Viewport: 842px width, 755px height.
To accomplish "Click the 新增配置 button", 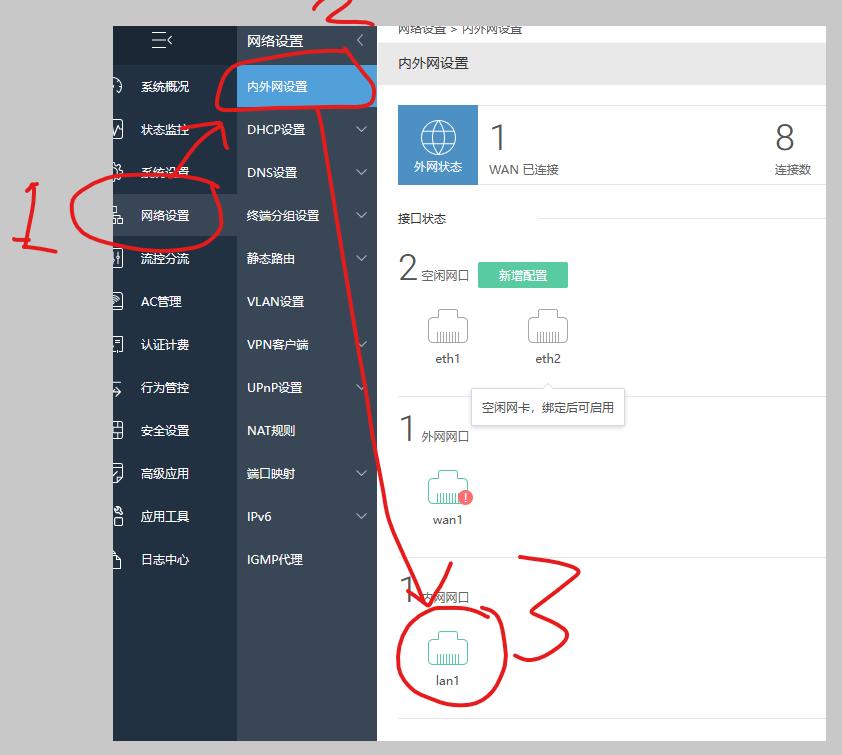I will 522,272.
